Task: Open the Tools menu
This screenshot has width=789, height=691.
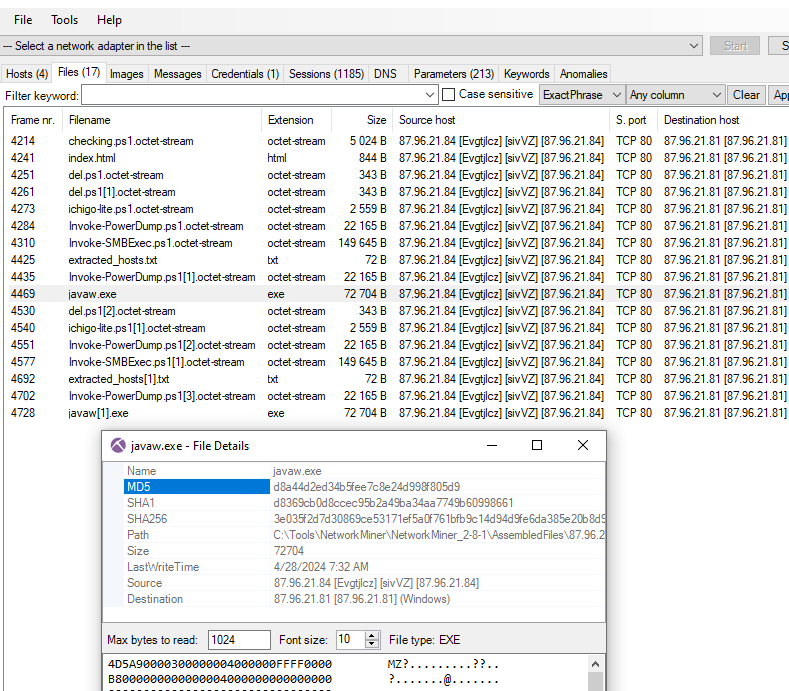Action: tap(64, 20)
